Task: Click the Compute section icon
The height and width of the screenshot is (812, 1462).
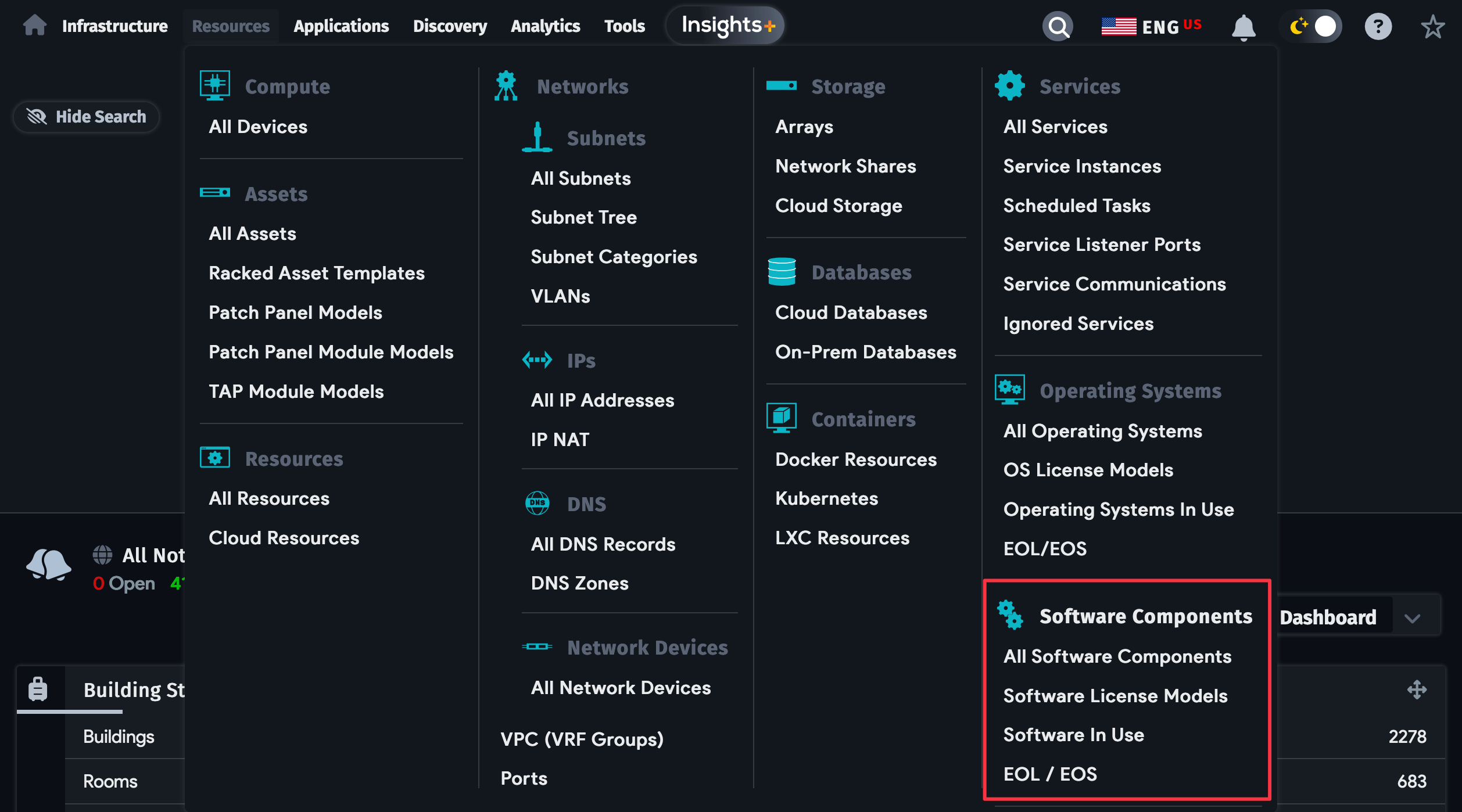Action: click(215, 85)
